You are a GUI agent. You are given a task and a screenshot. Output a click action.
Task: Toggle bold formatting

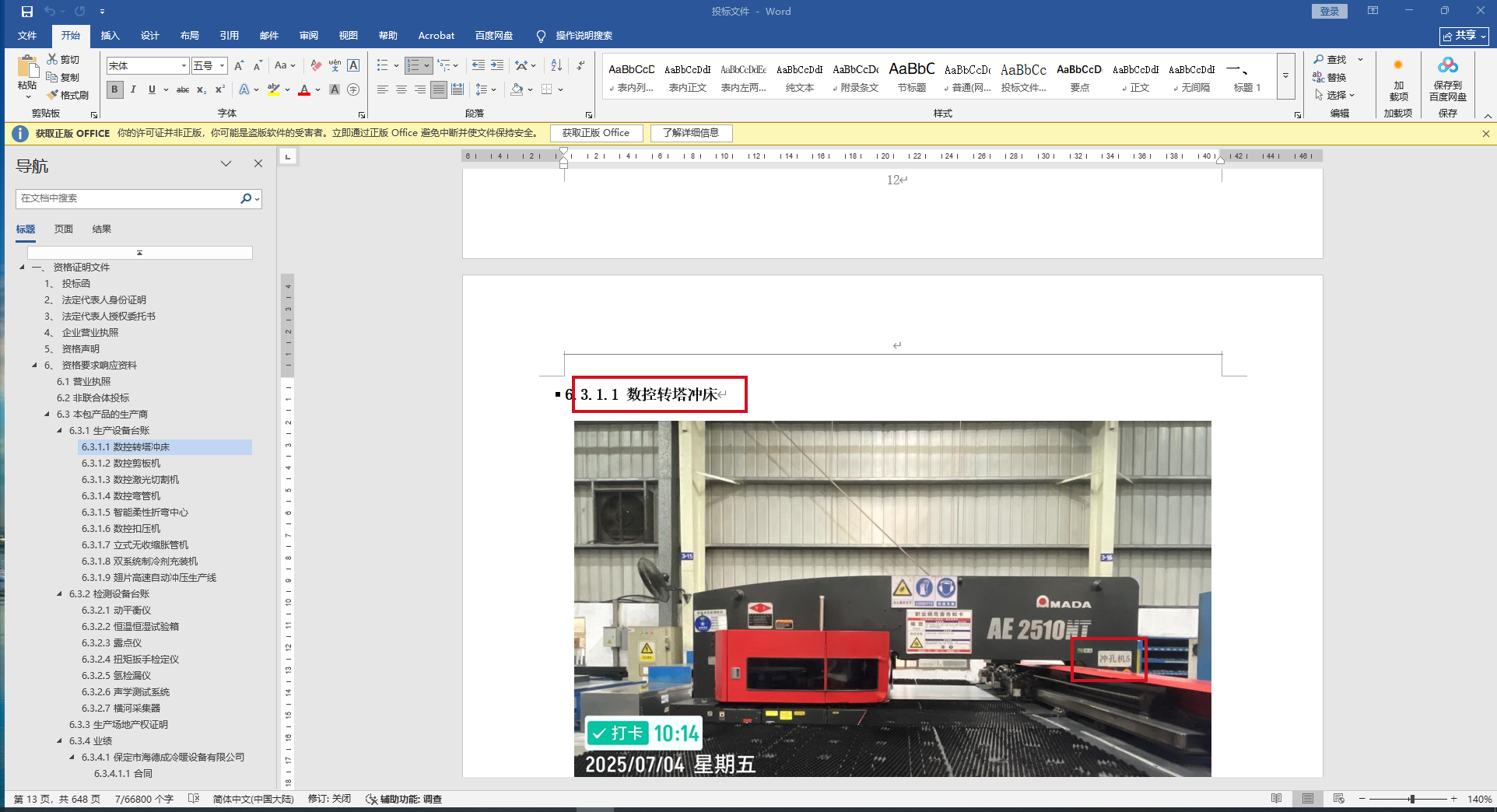(115, 90)
